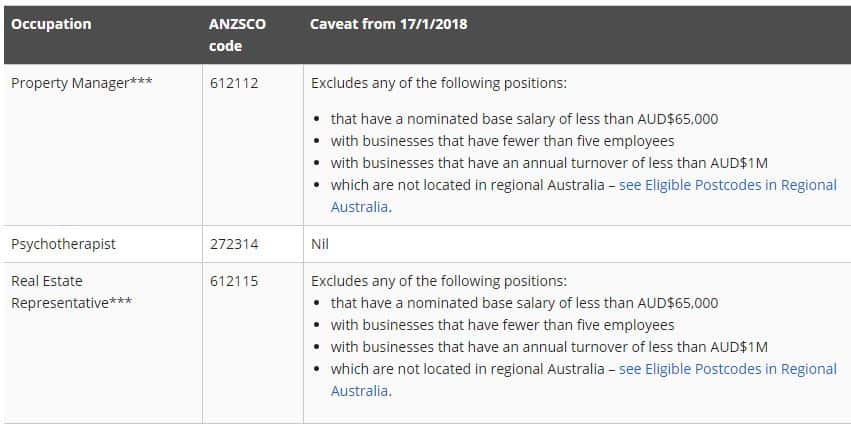Click the Nil caveat cell
The image size is (851, 432).
coord(320,244)
